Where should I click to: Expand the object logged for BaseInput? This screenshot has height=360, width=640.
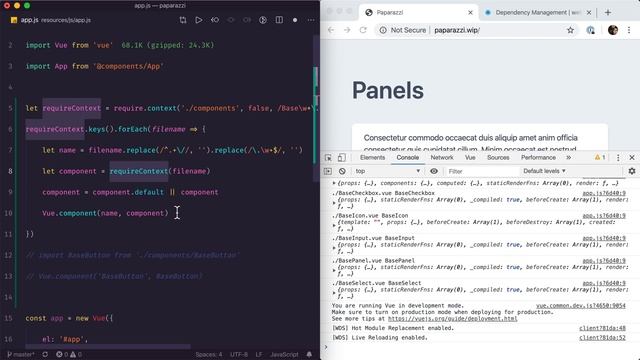(334, 248)
